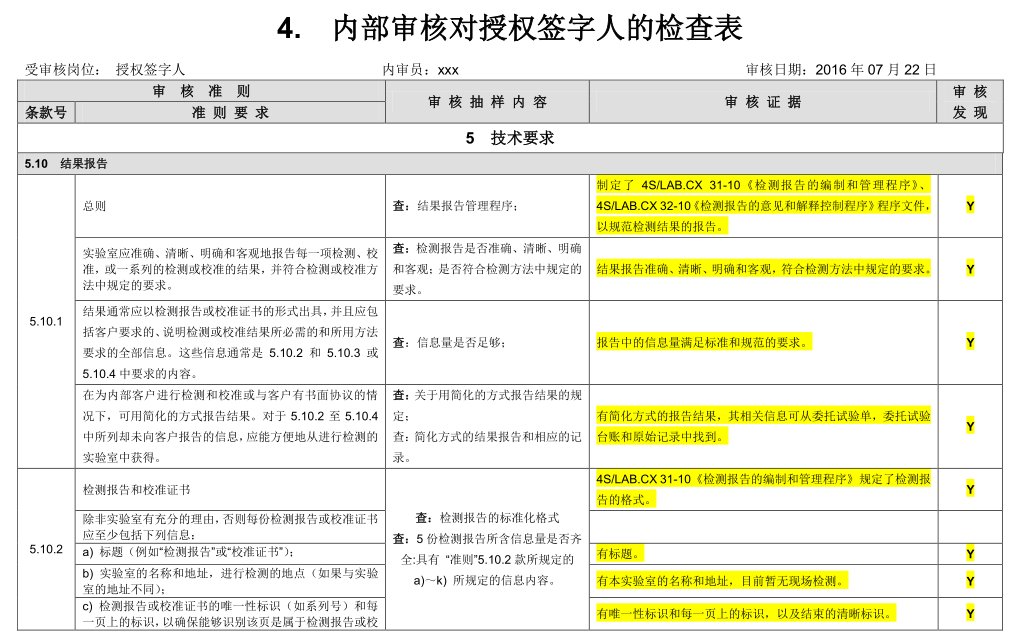This screenshot has height=643, width=1020.
Task: Click the Y beside 有唯一性标识 evidence
Action: (970, 613)
